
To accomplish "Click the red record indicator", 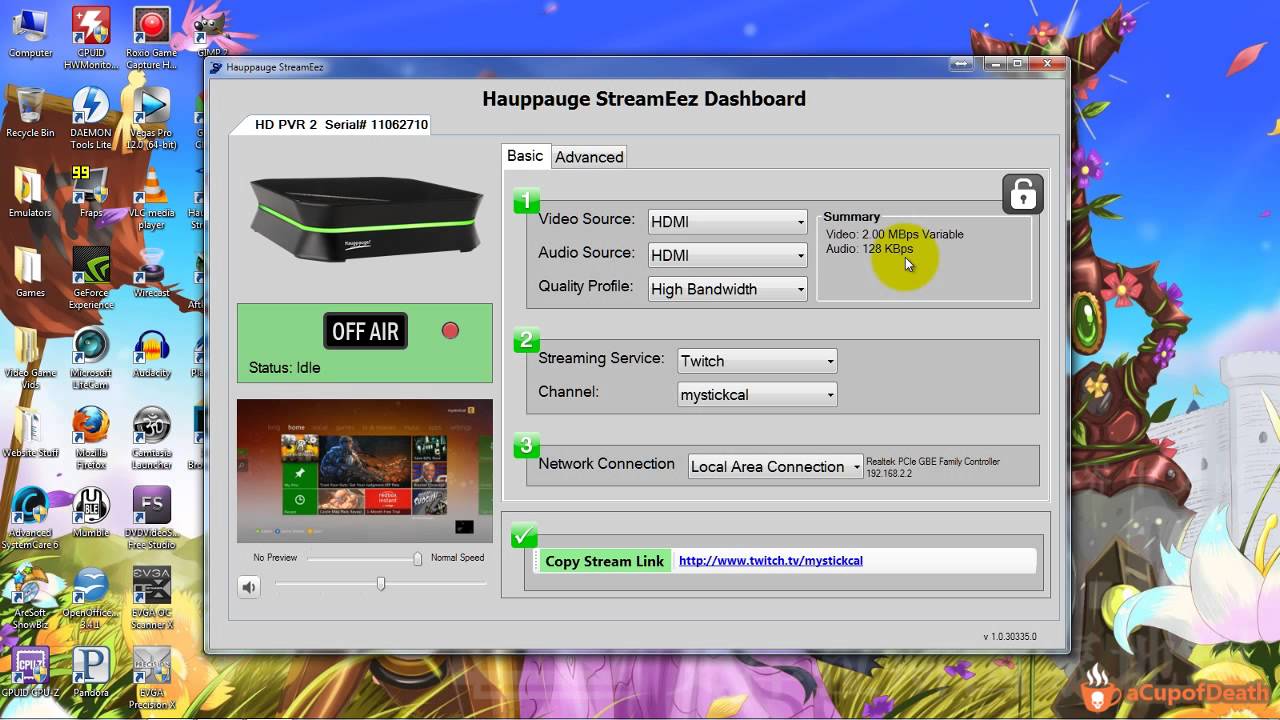I will click(450, 331).
